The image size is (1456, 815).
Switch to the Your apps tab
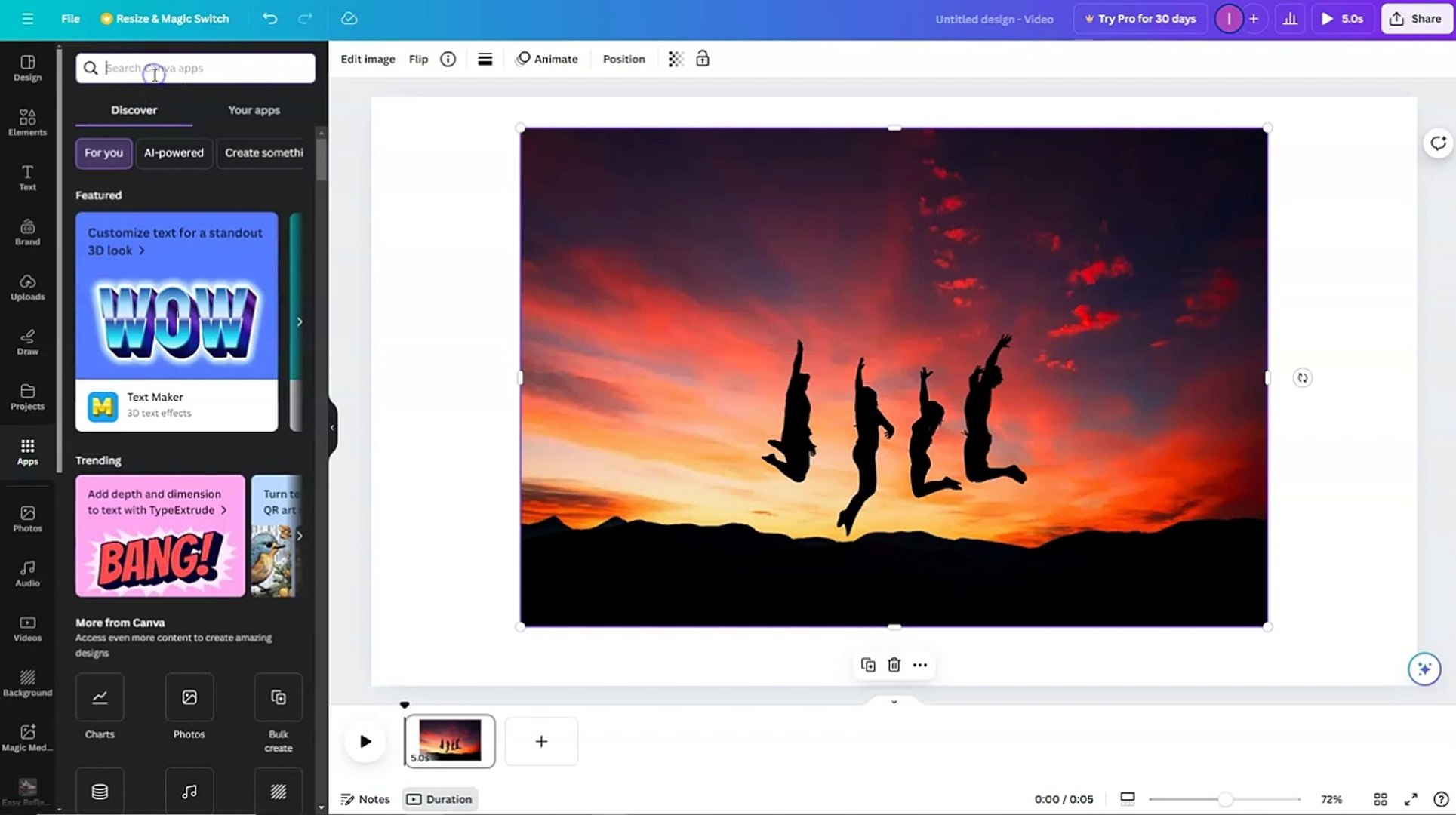(254, 110)
